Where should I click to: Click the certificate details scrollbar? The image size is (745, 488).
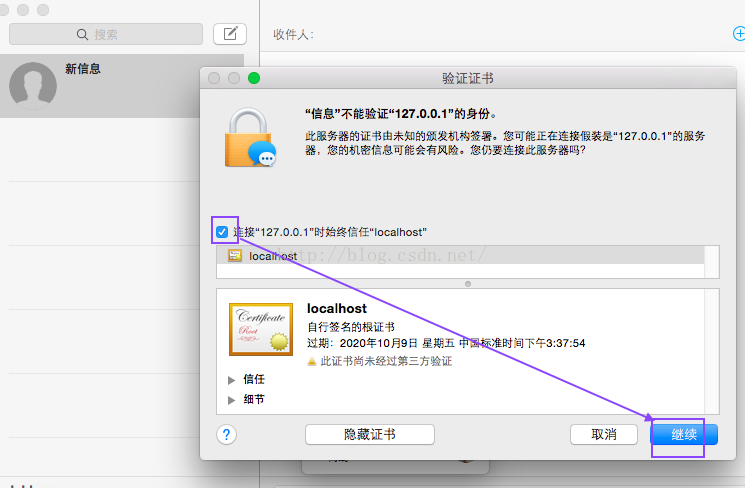point(712,352)
